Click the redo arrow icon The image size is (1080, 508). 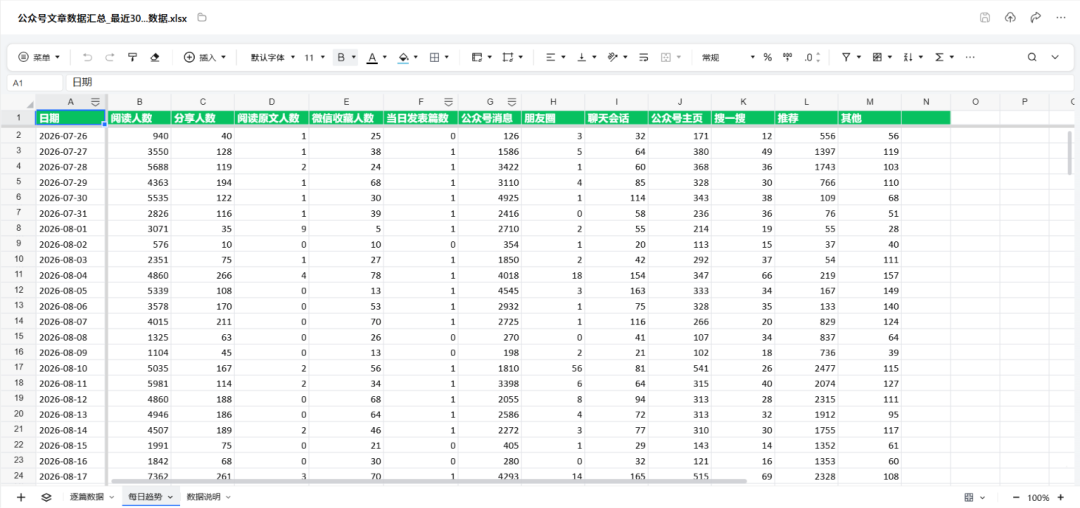coord(110,58)
